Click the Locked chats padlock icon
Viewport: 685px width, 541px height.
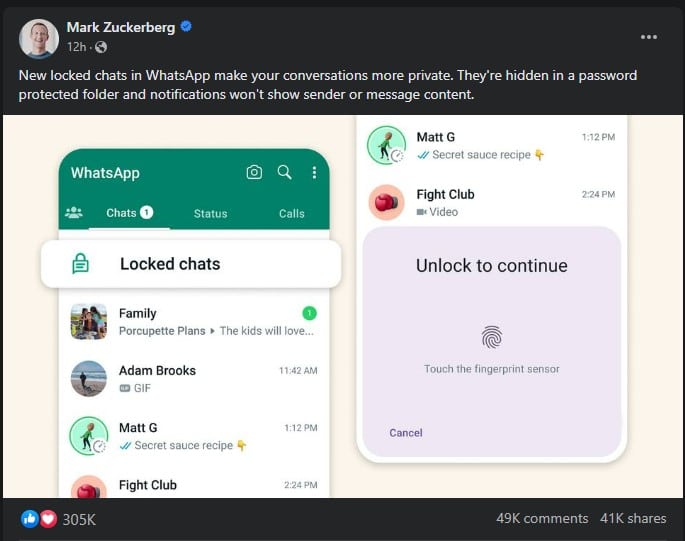(81, 264)
